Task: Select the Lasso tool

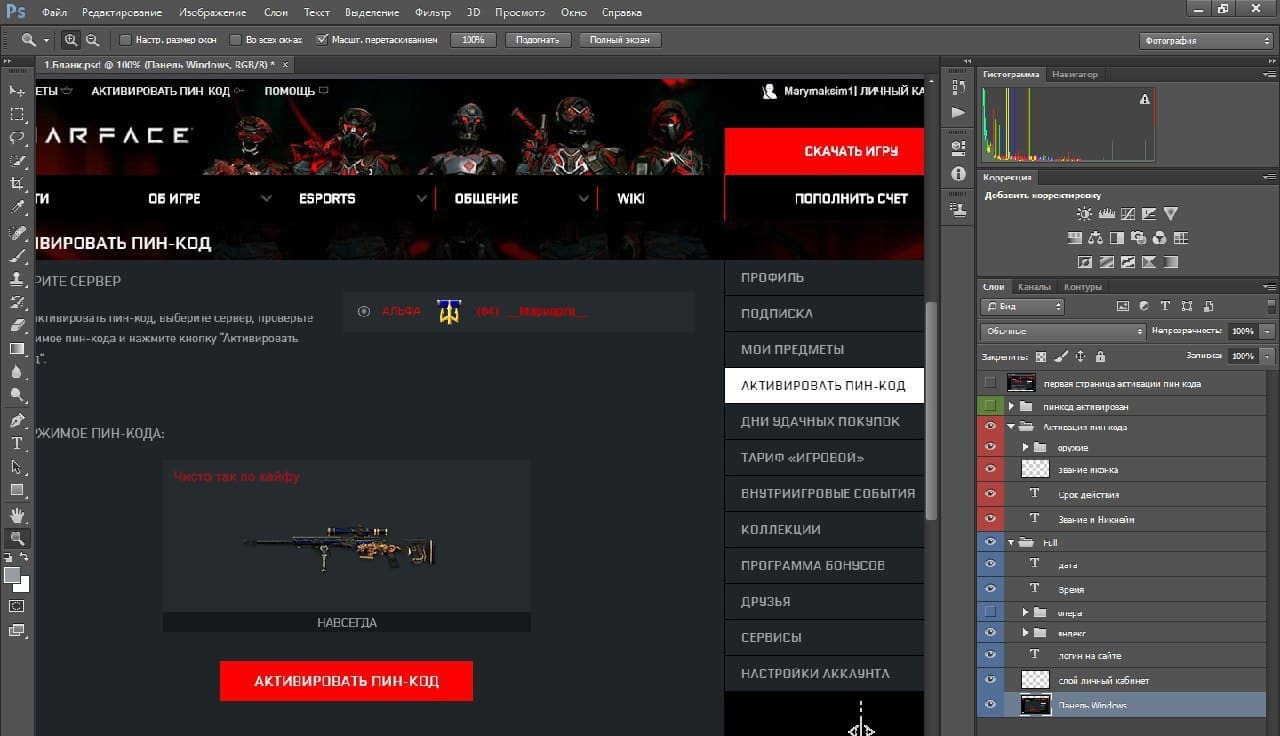Action: coord(17,137)
